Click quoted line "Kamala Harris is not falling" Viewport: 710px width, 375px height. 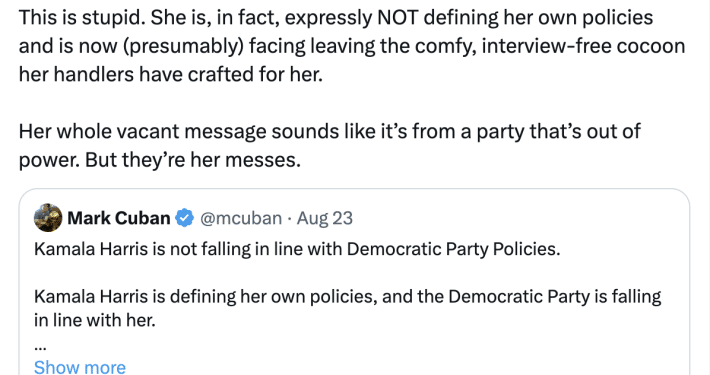point(297,249)
